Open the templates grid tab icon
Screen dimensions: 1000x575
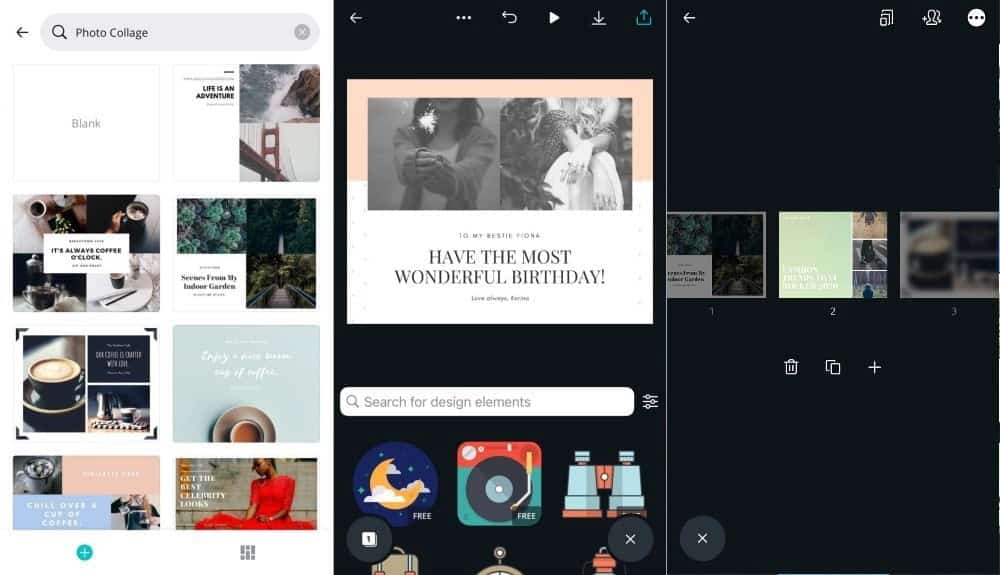pyautogui.click(x=248, y=552)
